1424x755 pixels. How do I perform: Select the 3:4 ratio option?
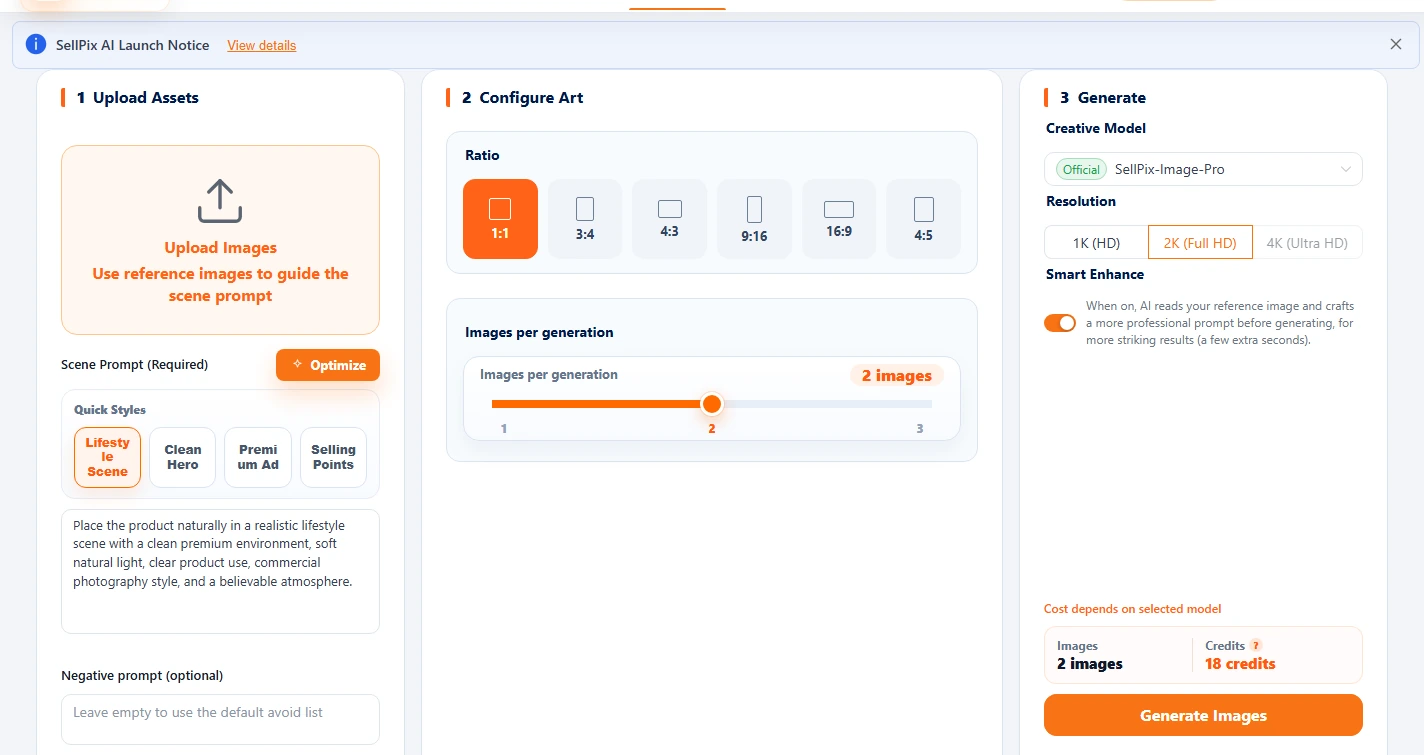pyautogui.click(x=585, y=219)
